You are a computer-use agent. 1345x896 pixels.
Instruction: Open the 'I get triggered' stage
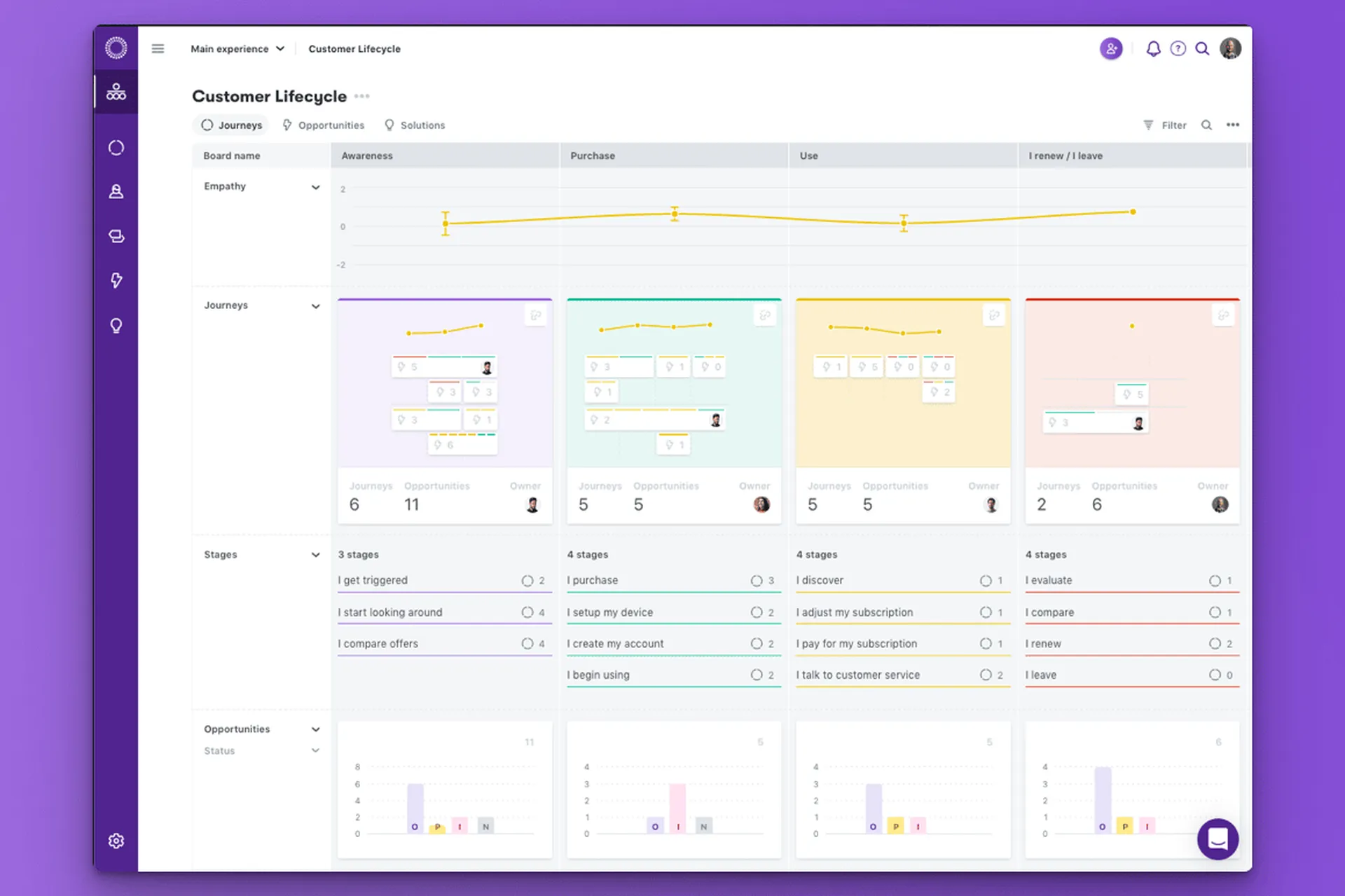[x=445, y=581]
